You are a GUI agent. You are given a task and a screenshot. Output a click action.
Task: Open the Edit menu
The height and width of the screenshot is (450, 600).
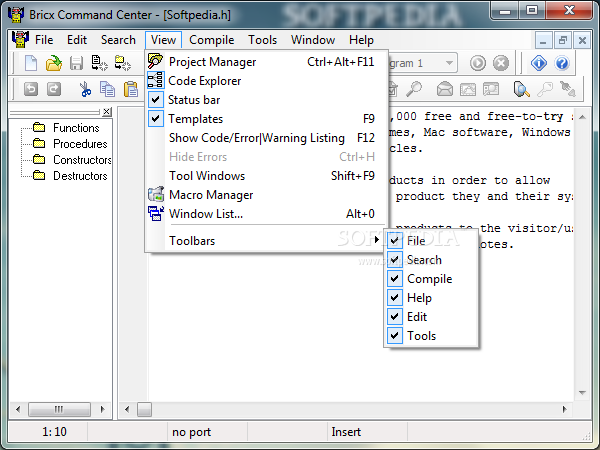coord(77,40)
